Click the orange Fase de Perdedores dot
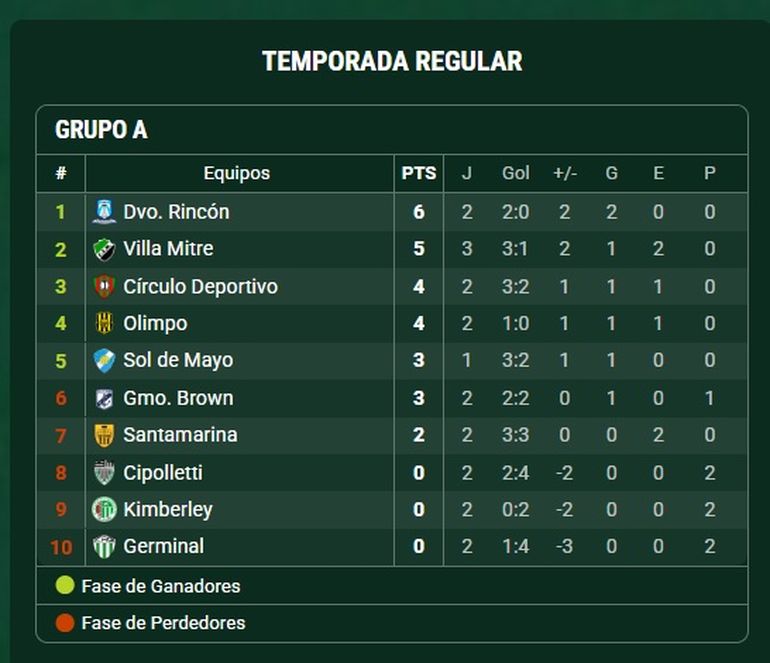770x663 pixels. click(x=65, y=623)
